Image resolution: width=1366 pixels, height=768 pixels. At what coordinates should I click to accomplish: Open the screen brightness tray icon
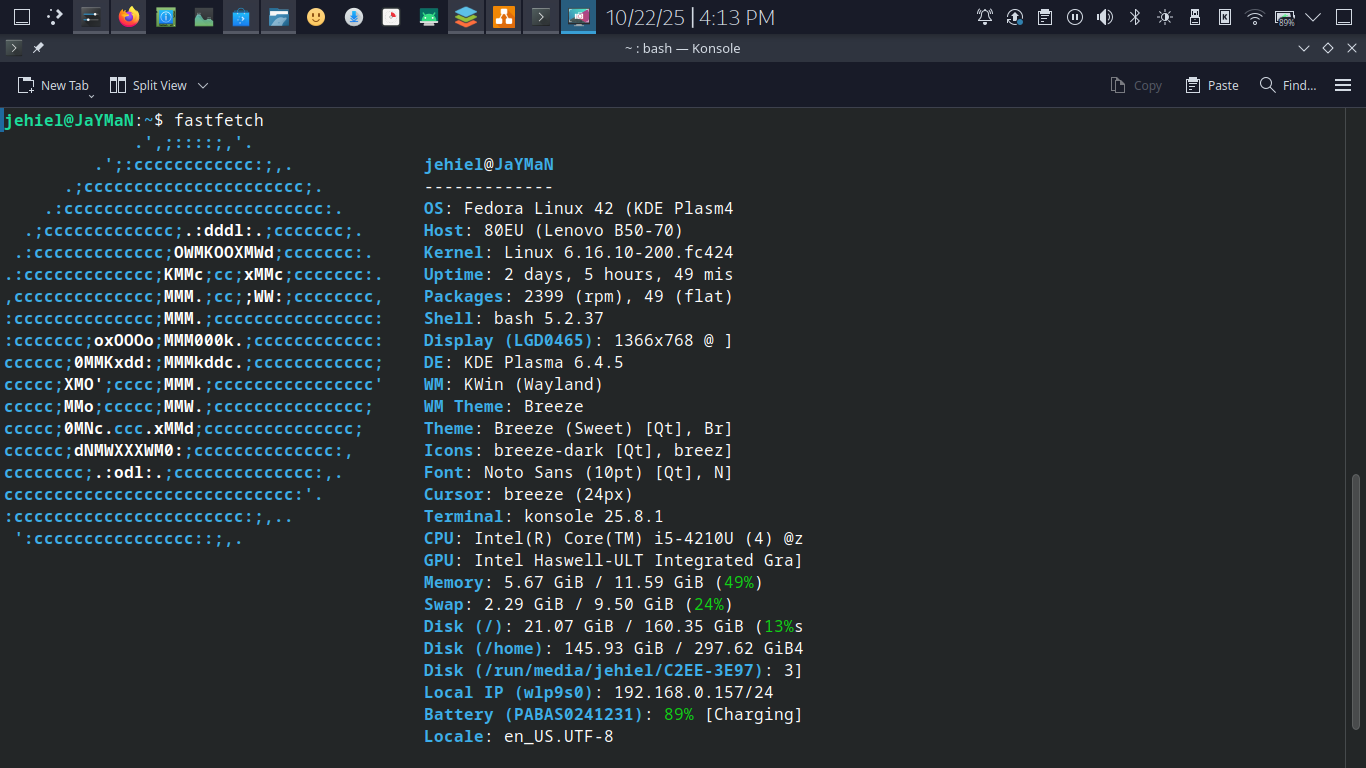(1164, 17)
